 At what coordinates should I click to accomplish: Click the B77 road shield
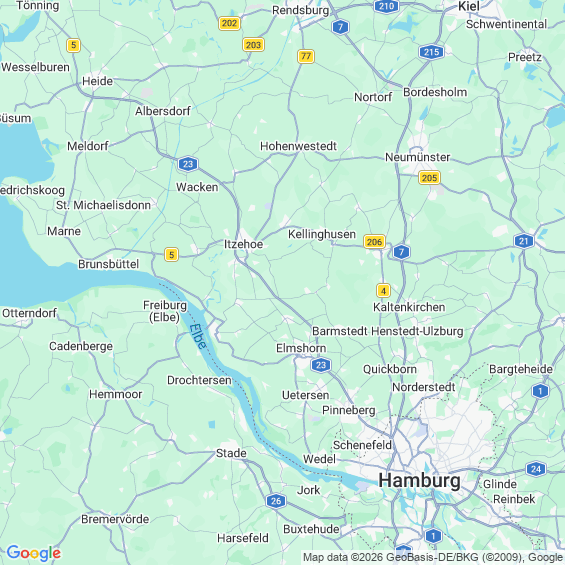pos(306,56)
